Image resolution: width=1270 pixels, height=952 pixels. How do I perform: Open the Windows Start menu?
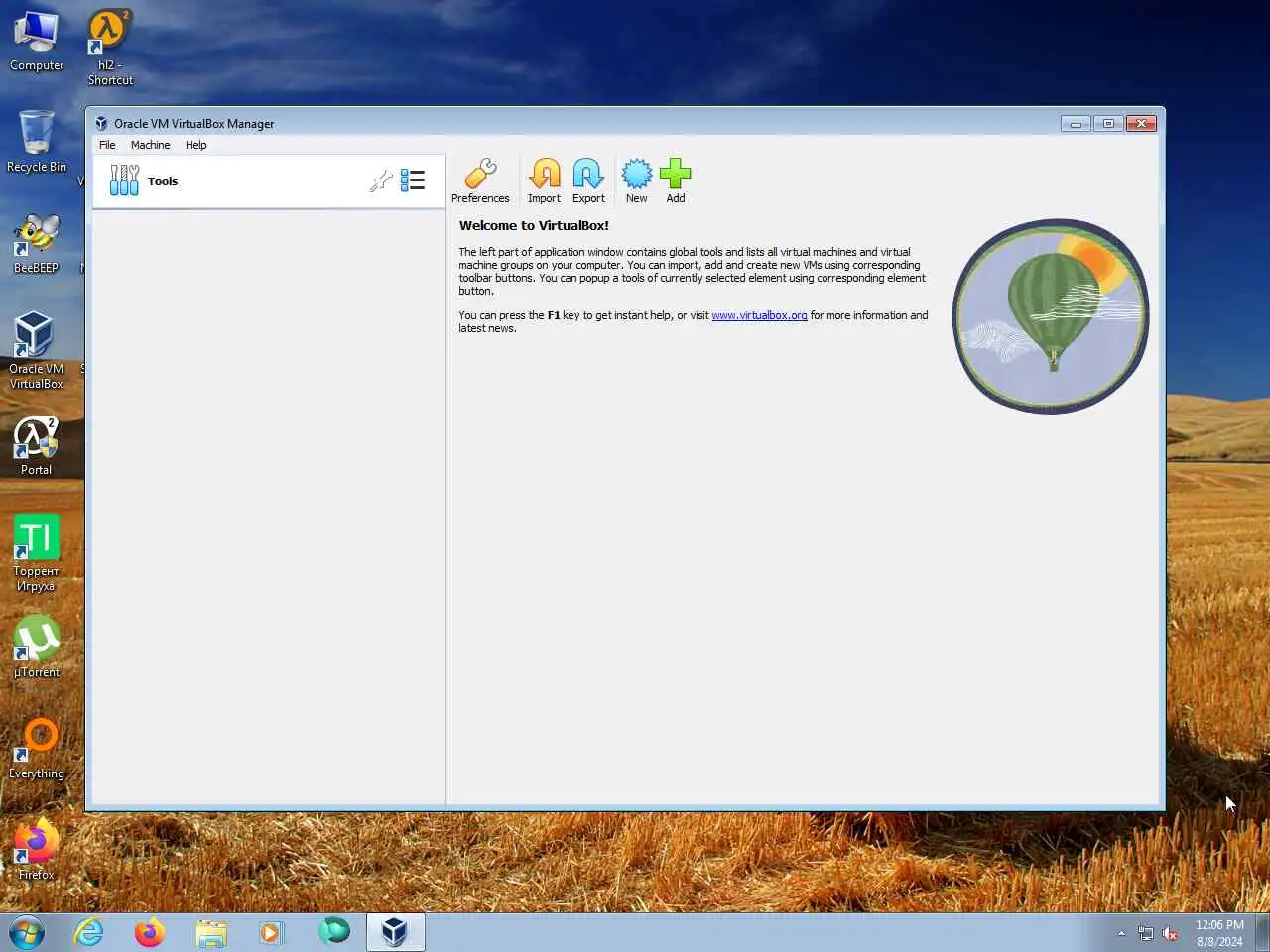(27, 932)
